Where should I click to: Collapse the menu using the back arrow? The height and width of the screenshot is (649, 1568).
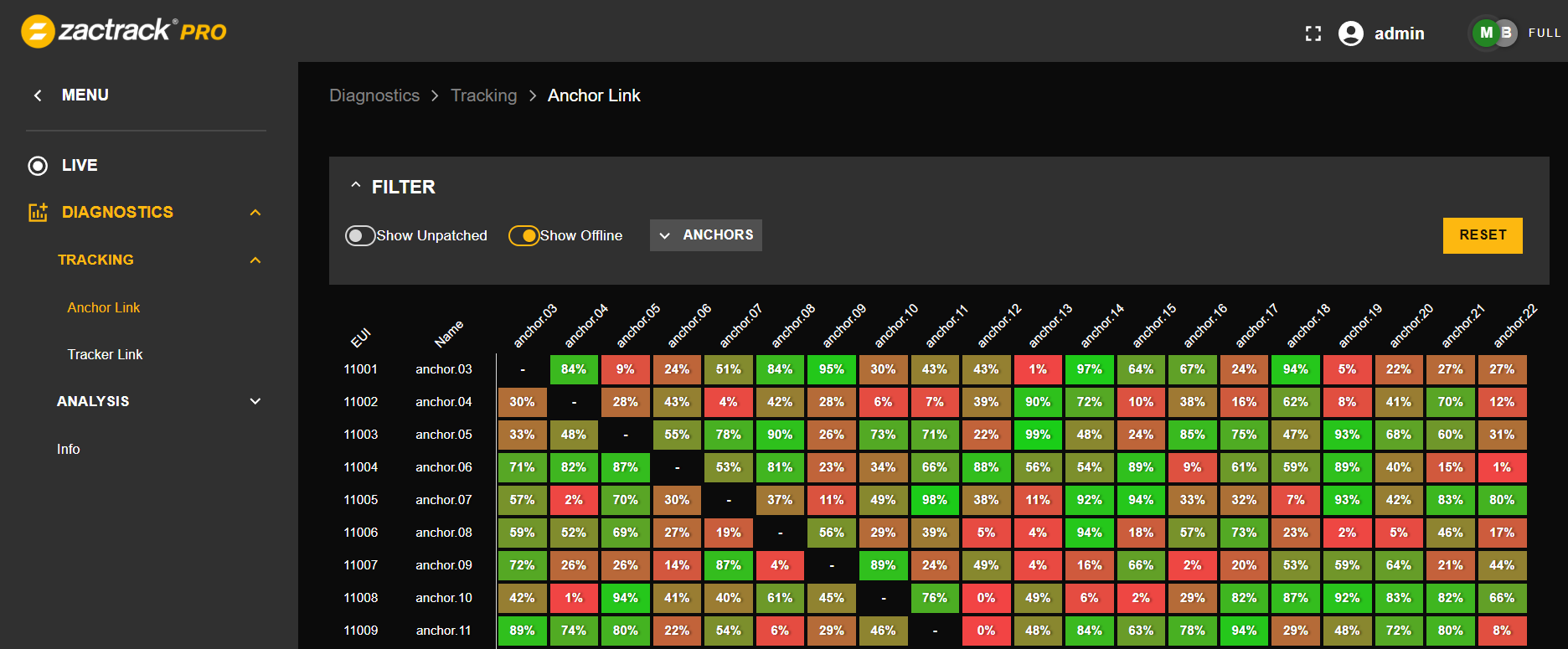38,95
